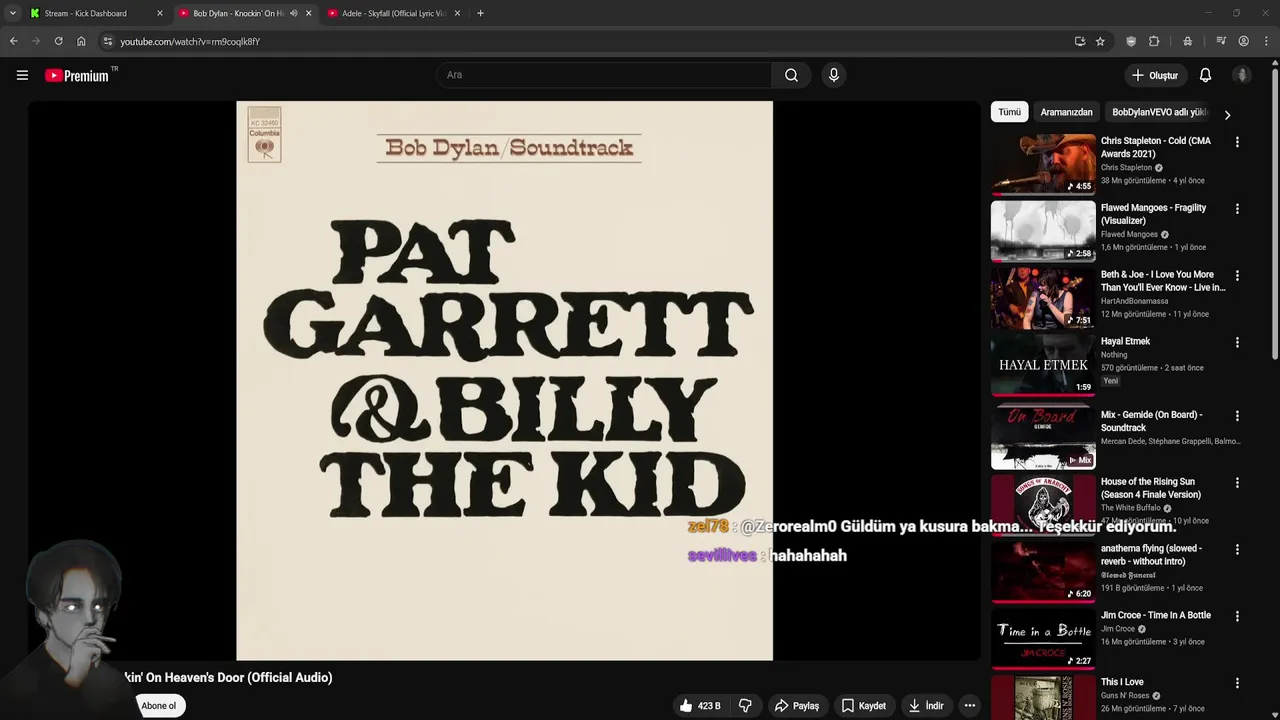Open options for Chris Stapleton - Cold

click(x=1237, y=142)
